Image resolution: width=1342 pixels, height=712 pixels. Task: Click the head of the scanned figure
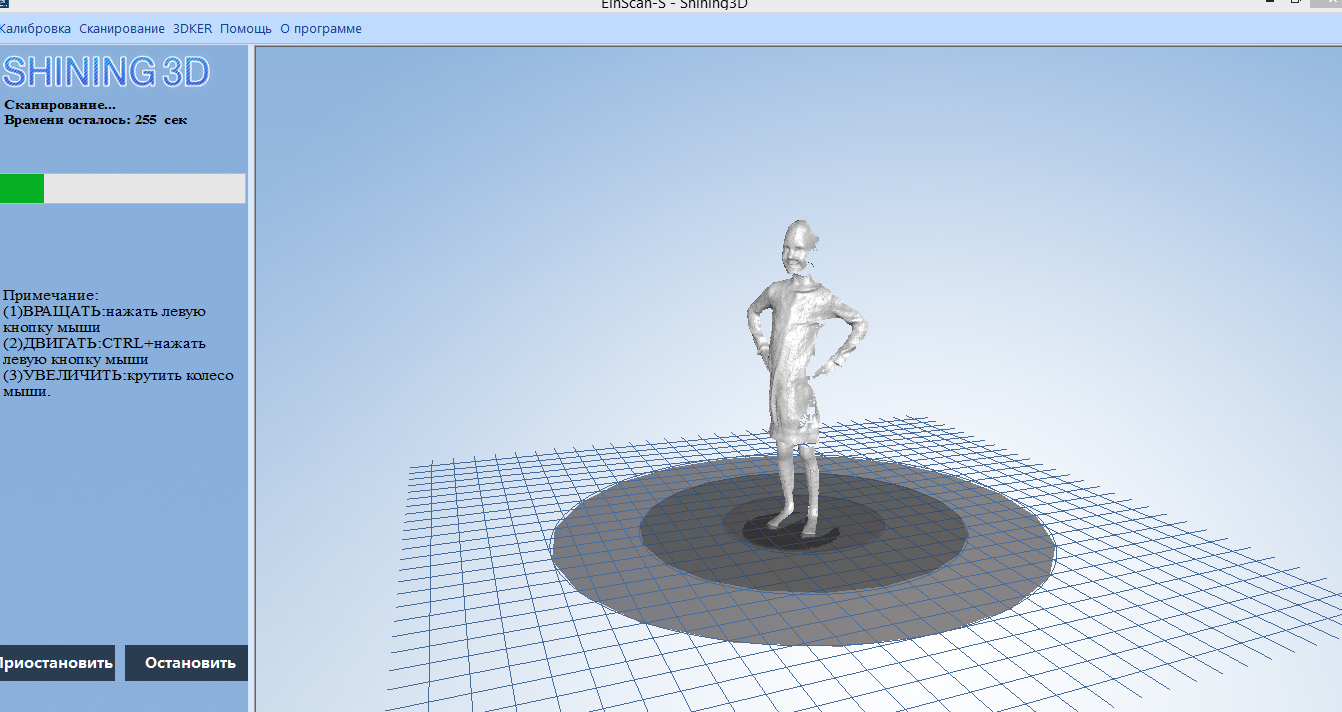798,247
